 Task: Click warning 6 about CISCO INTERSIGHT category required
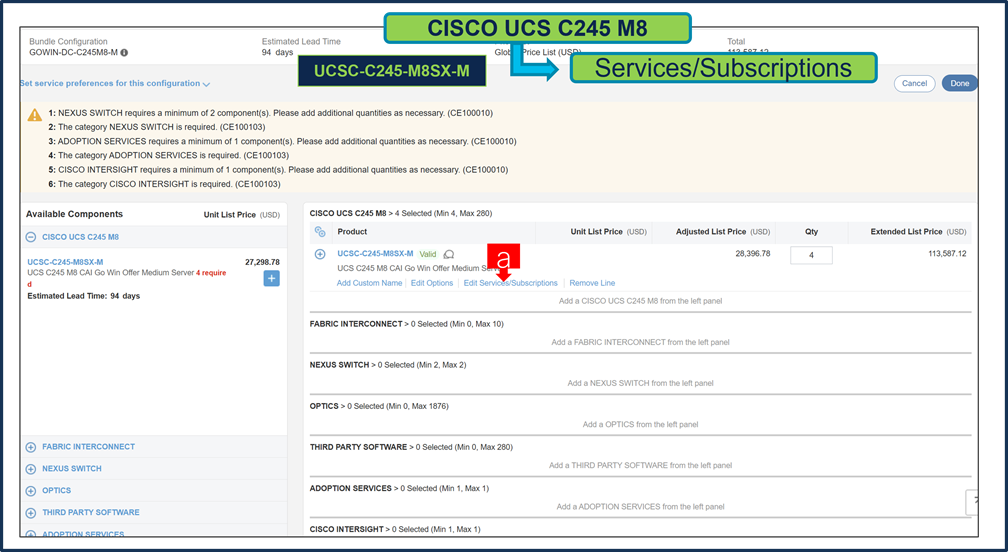(165, 184)
